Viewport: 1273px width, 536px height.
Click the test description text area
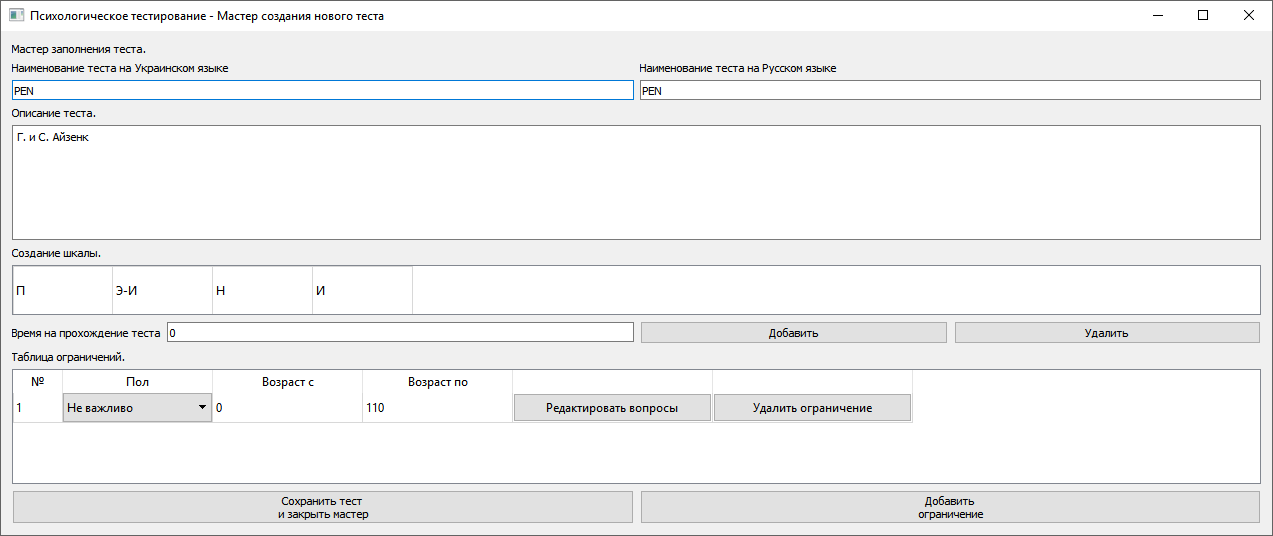pyautogui.click(x=635, y=182)
